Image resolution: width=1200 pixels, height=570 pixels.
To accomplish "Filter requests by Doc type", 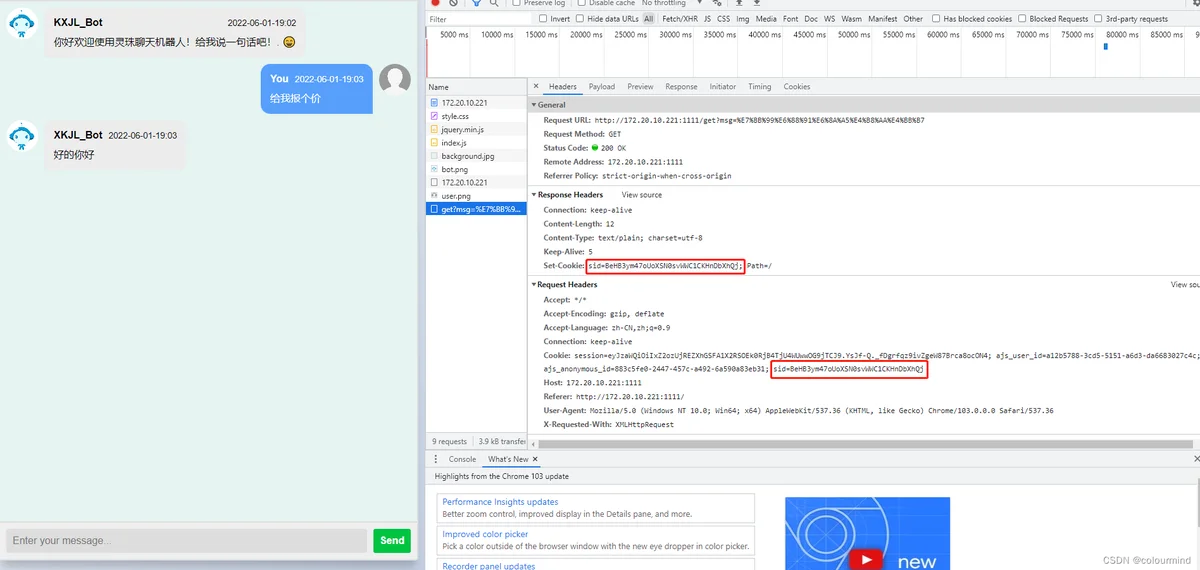I will click(811, 19).
